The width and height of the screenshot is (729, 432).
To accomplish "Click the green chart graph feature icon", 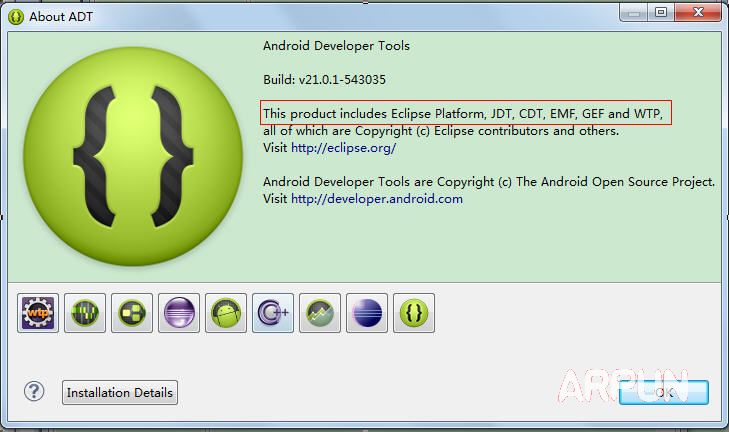I will [x=320, y=313].
